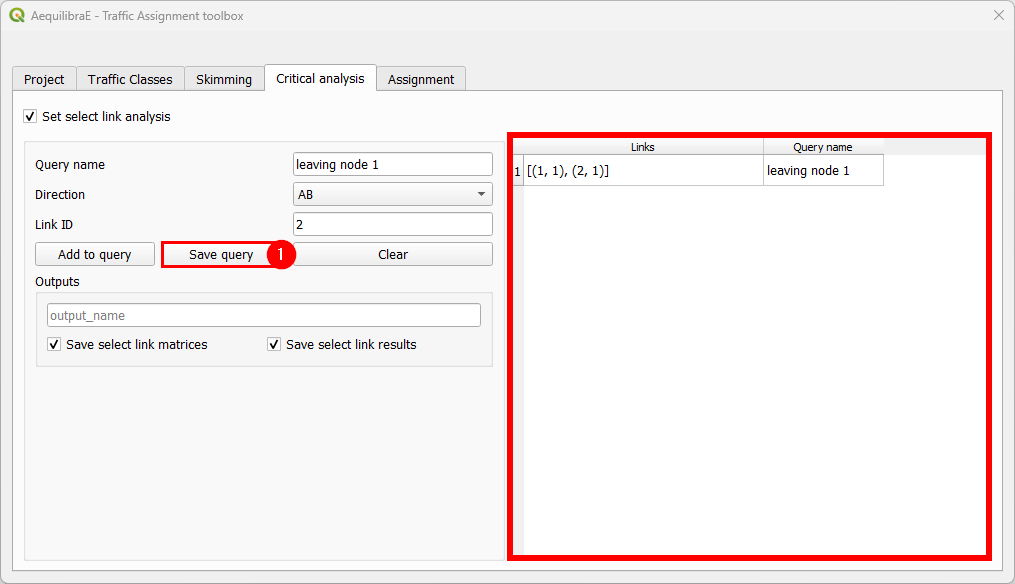Click the output_name text box
This screenshot has width=1015, height=584.
(263, 314)
